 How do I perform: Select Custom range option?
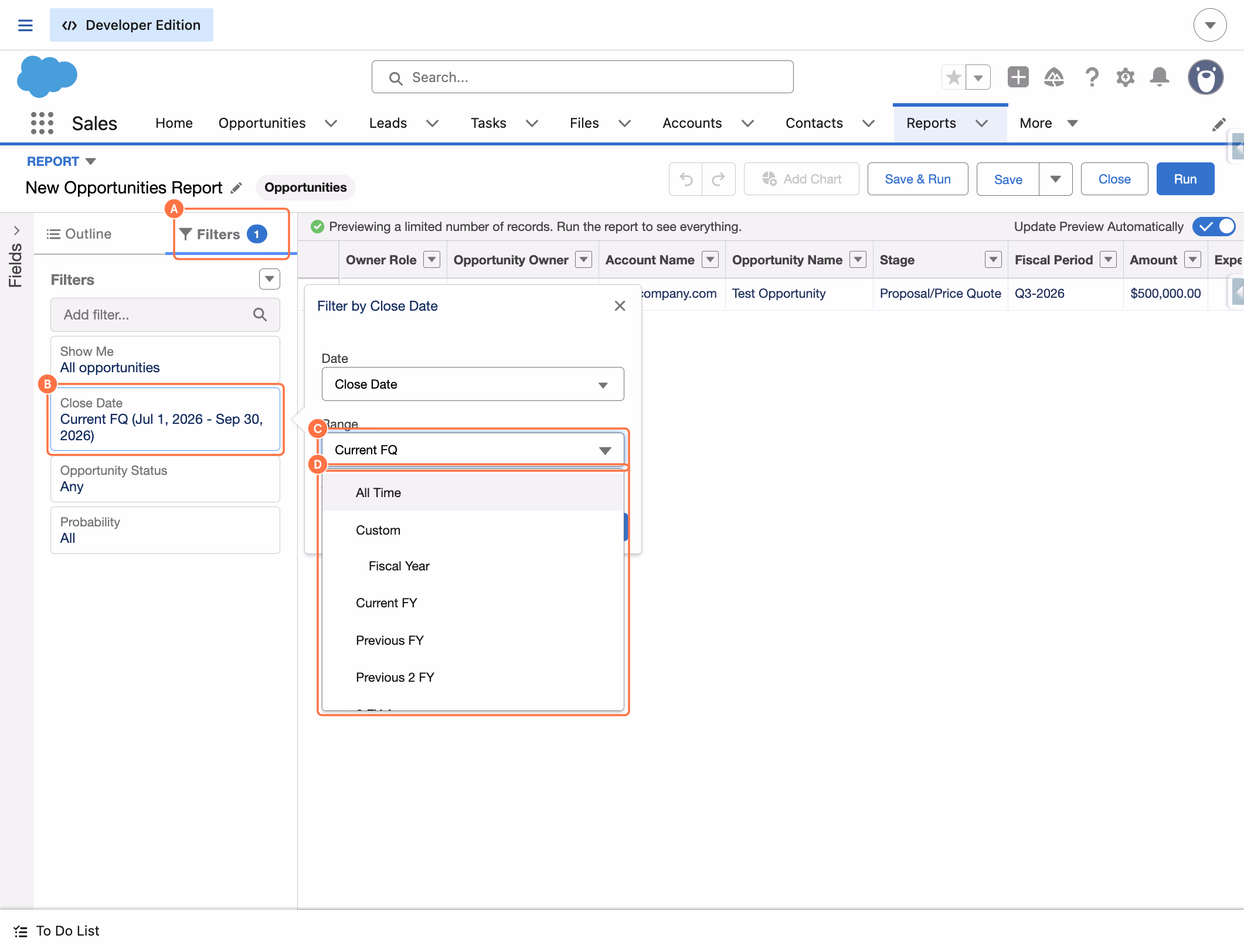pos(473,530)
